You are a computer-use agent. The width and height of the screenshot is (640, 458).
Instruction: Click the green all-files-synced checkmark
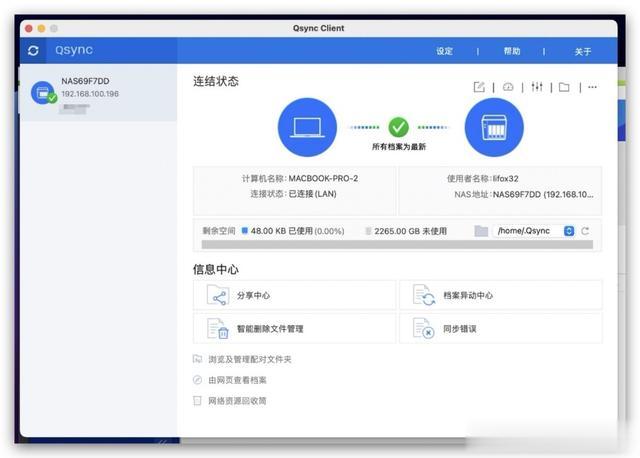398,127
